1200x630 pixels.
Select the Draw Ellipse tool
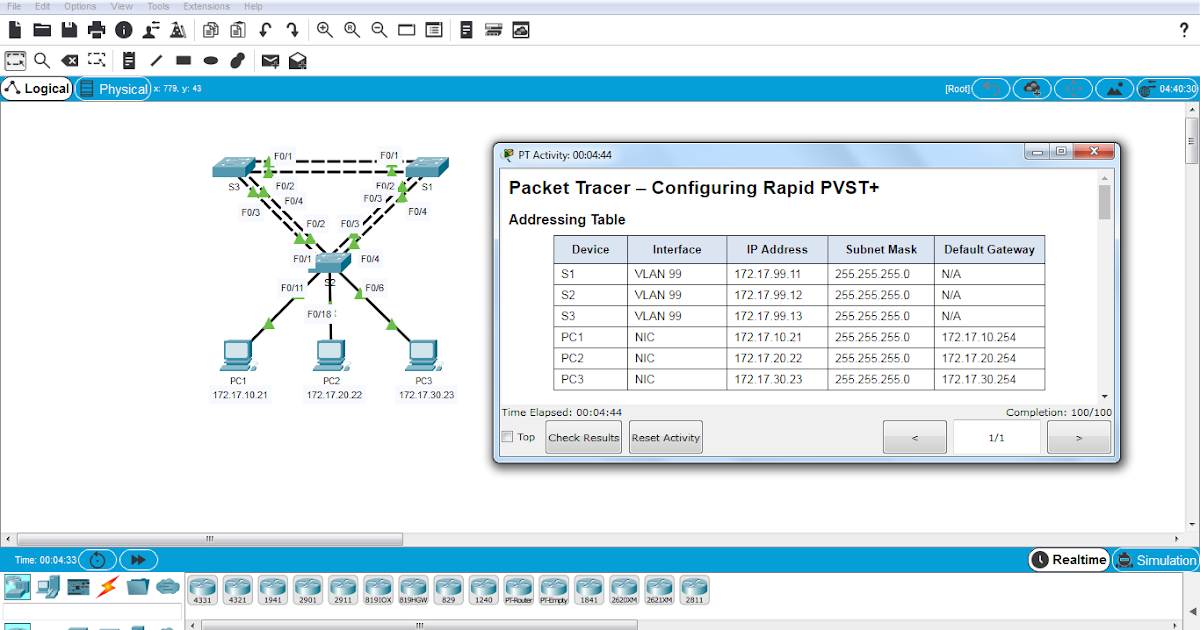[x=209, y=60]
